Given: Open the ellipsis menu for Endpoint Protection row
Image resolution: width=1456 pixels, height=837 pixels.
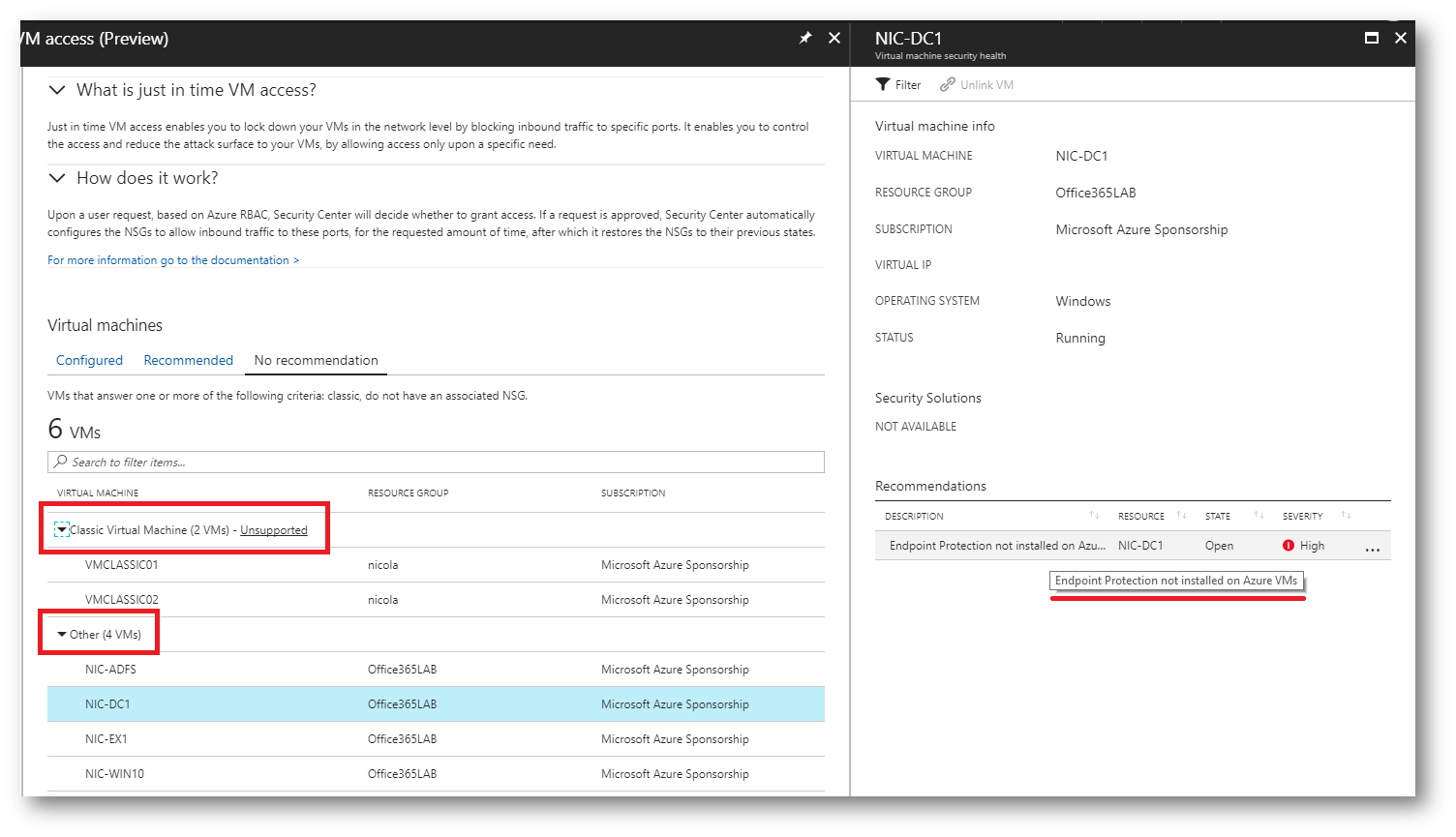Looking at the screenshot, I should click(1372, 549).
